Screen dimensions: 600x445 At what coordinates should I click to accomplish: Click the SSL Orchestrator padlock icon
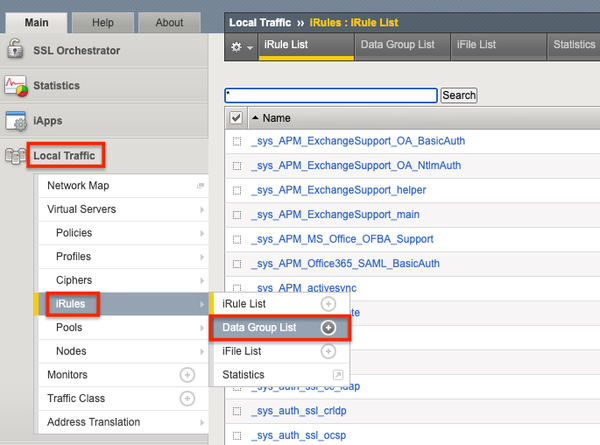point(16,51)
